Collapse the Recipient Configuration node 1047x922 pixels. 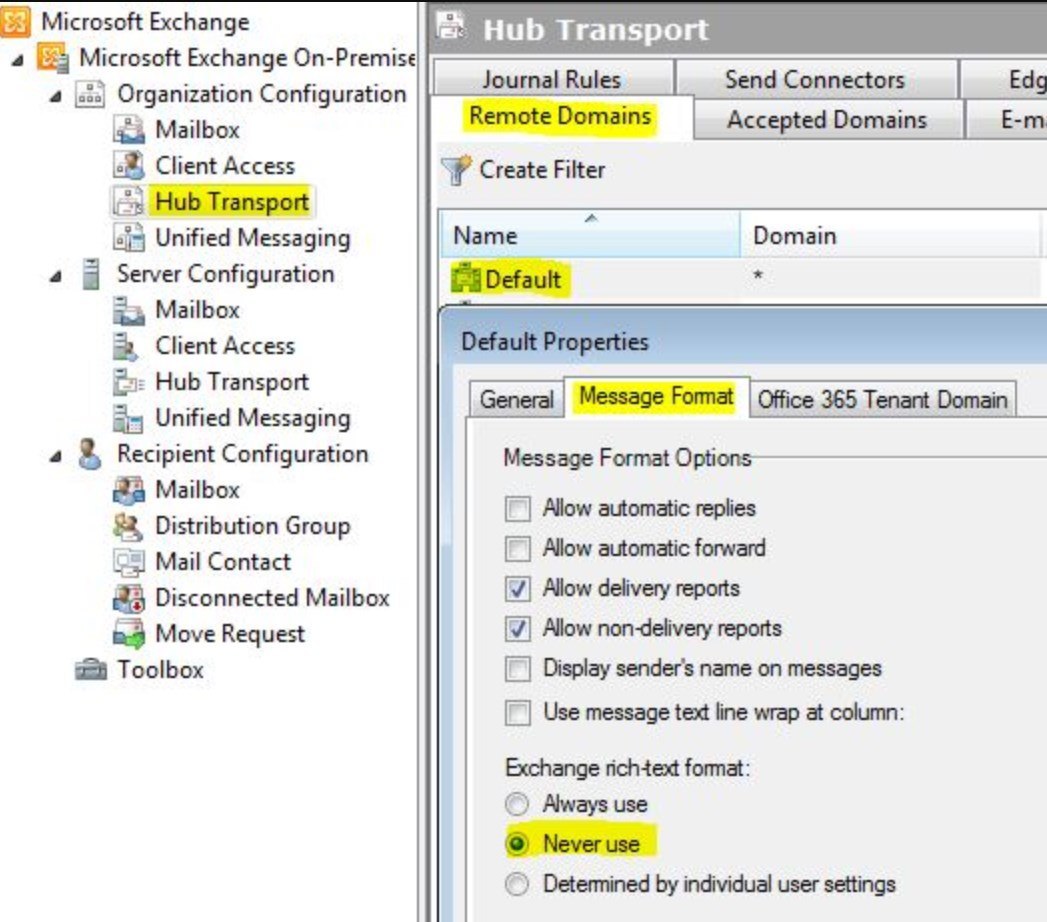pyautogui.click(x=56, y=457)
